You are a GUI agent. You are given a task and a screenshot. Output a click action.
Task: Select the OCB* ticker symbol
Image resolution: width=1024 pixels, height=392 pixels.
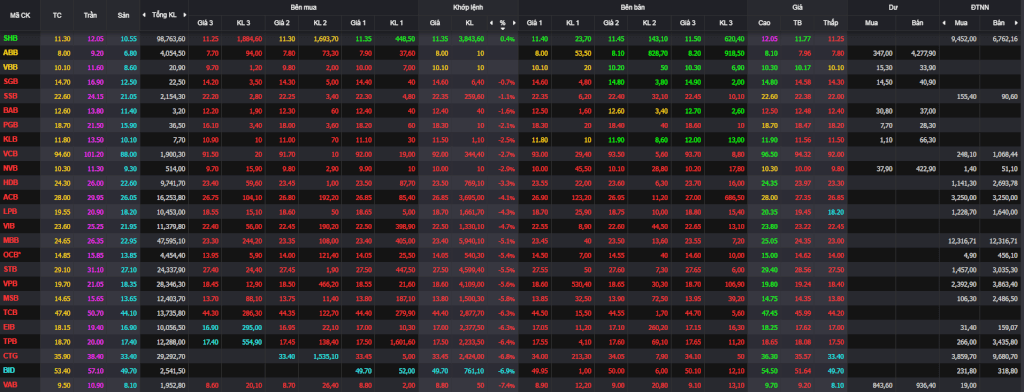(x=11, y=255)
